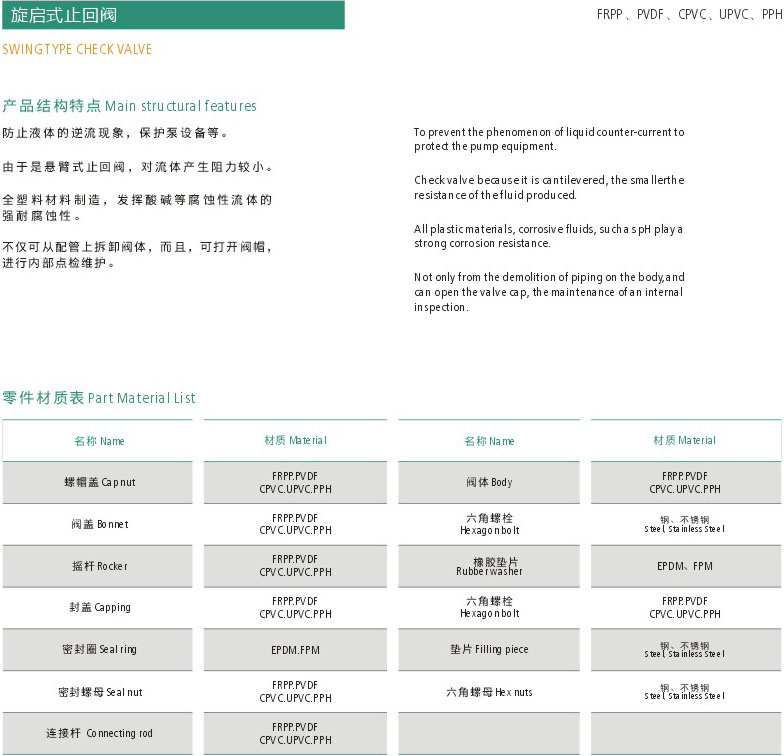Select the 六角螺母 Hex nuts cell
Screen dimensions: 784x756
pos(489,692)
